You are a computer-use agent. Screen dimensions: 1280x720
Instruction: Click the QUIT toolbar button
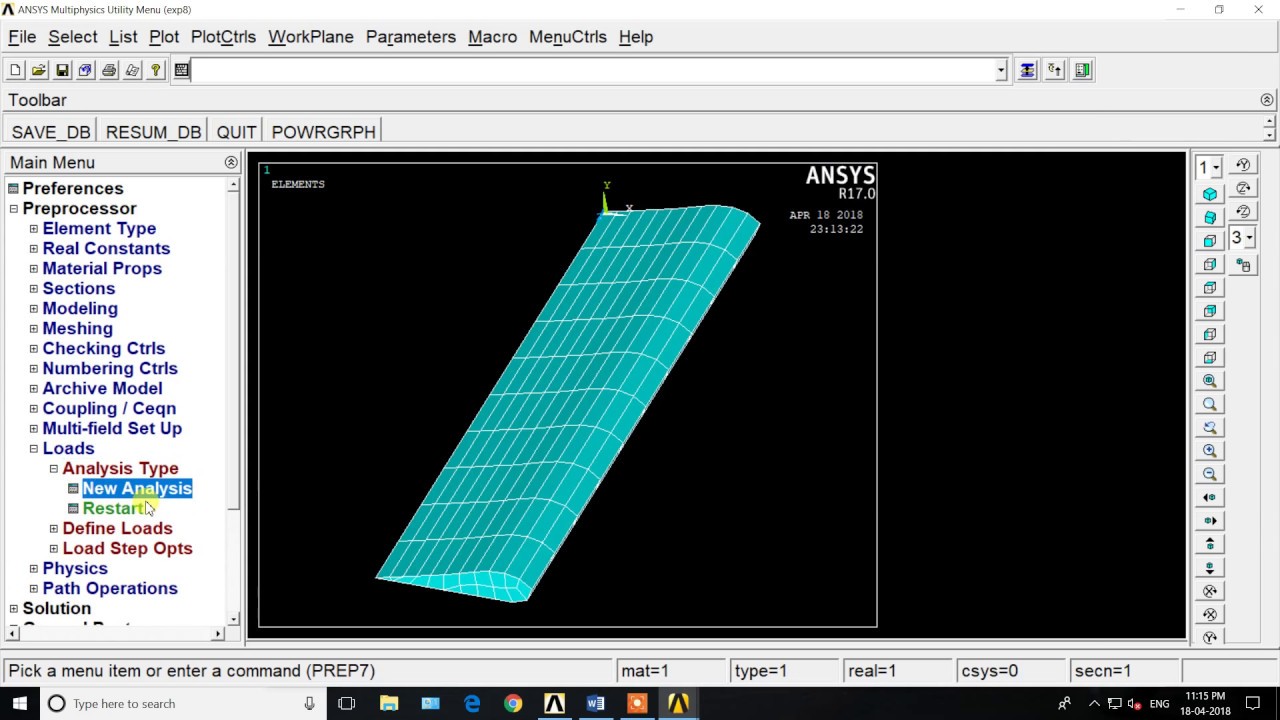[236, 132]
